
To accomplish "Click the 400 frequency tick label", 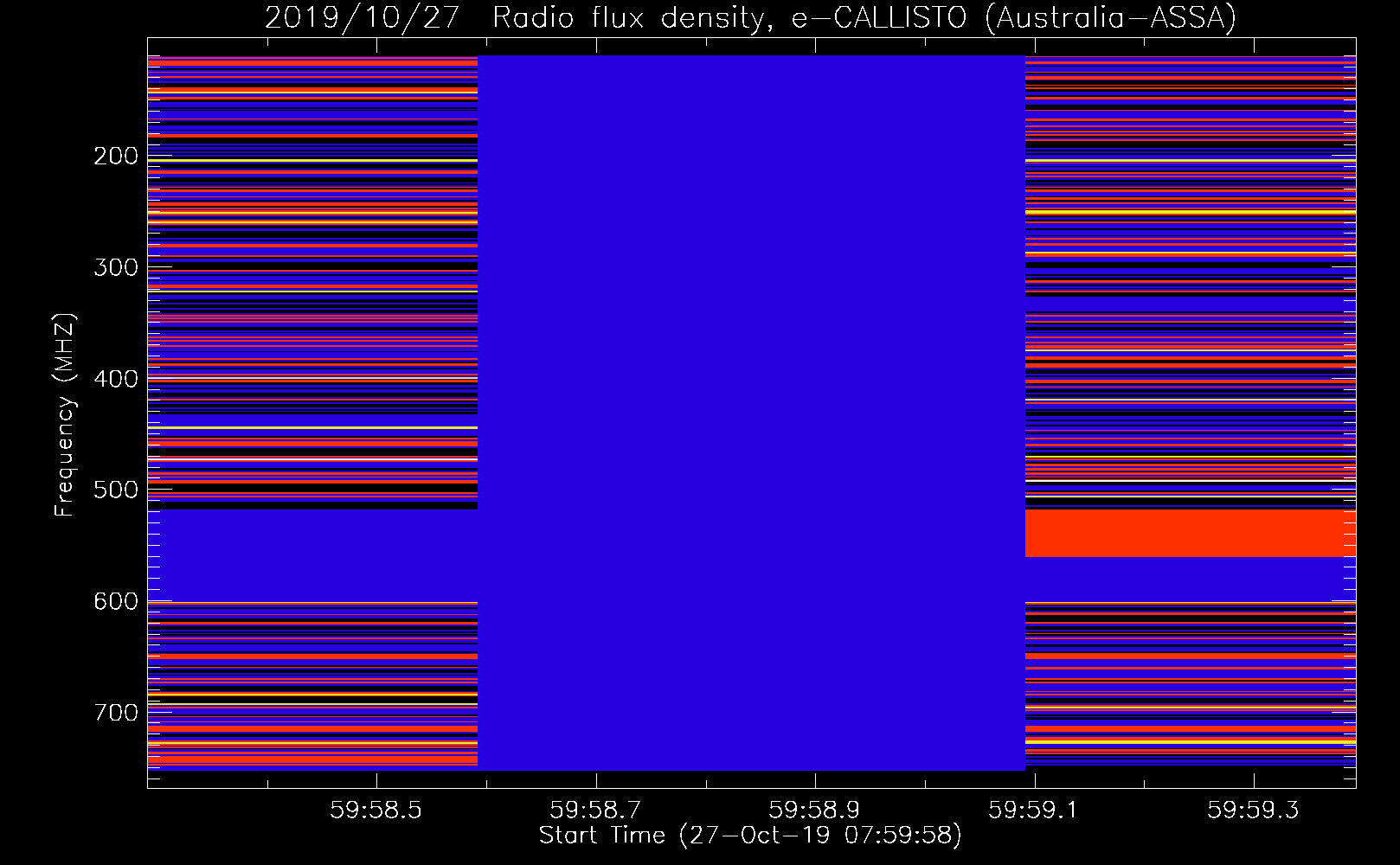I will tap(116, 379).
